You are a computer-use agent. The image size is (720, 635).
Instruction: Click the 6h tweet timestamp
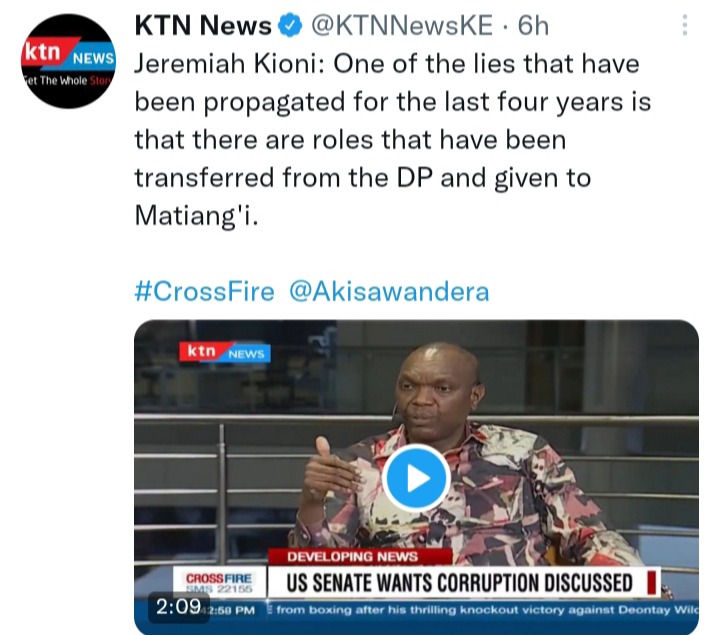[x=533, y=25]
